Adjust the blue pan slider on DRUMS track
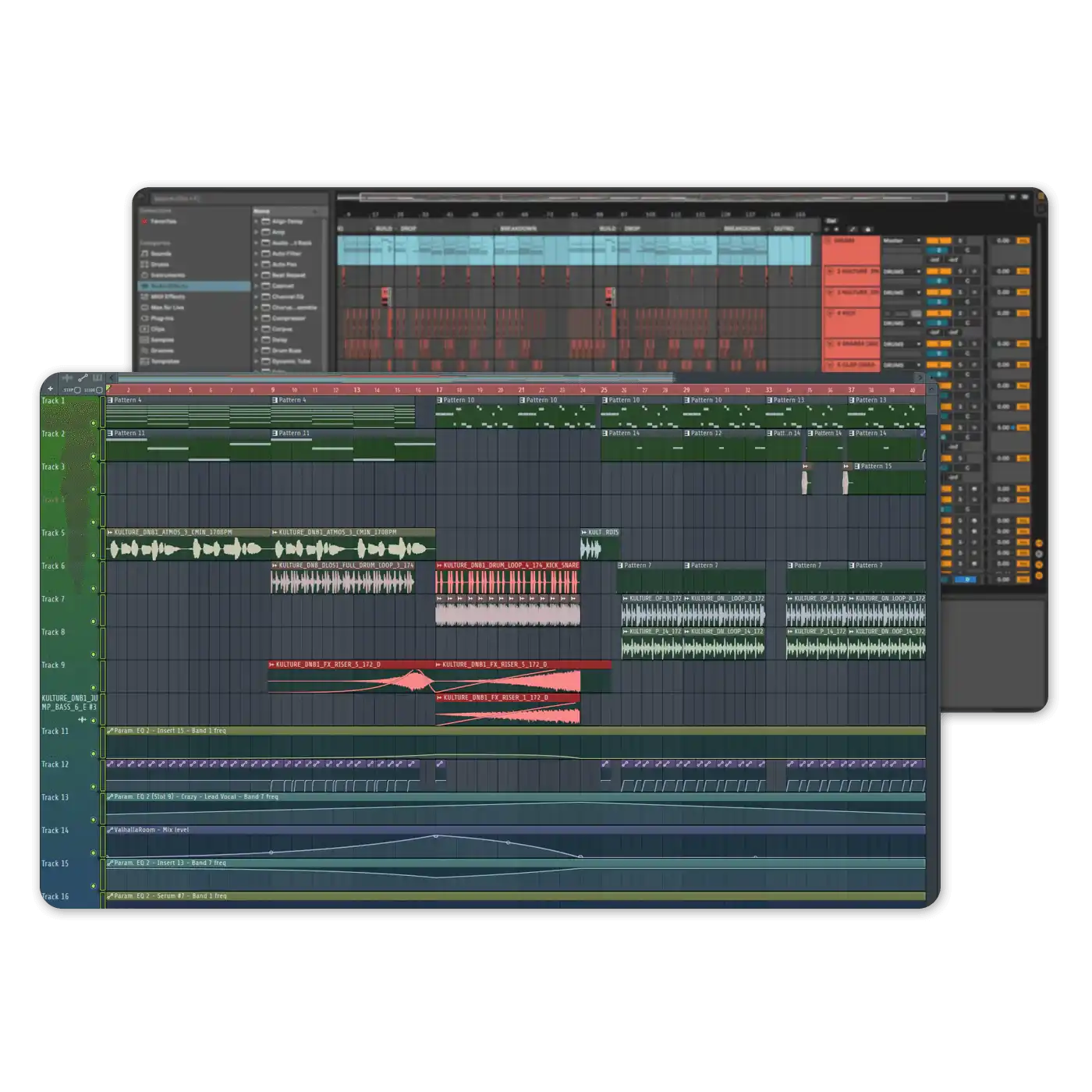This screenshot has height=1092, width=1092. pos(937,250)
